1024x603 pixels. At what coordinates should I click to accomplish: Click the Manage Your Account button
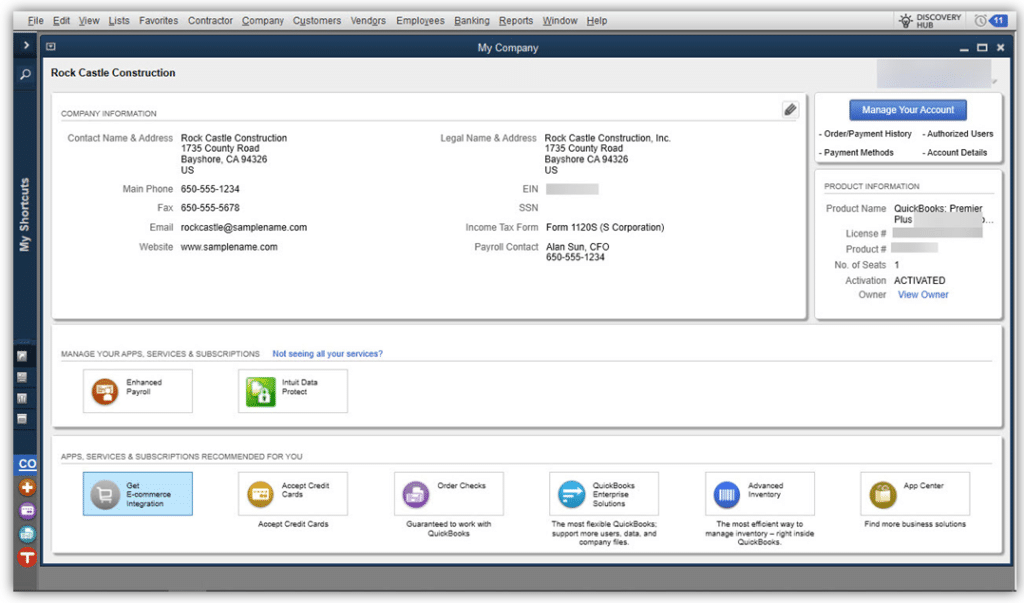907,110
